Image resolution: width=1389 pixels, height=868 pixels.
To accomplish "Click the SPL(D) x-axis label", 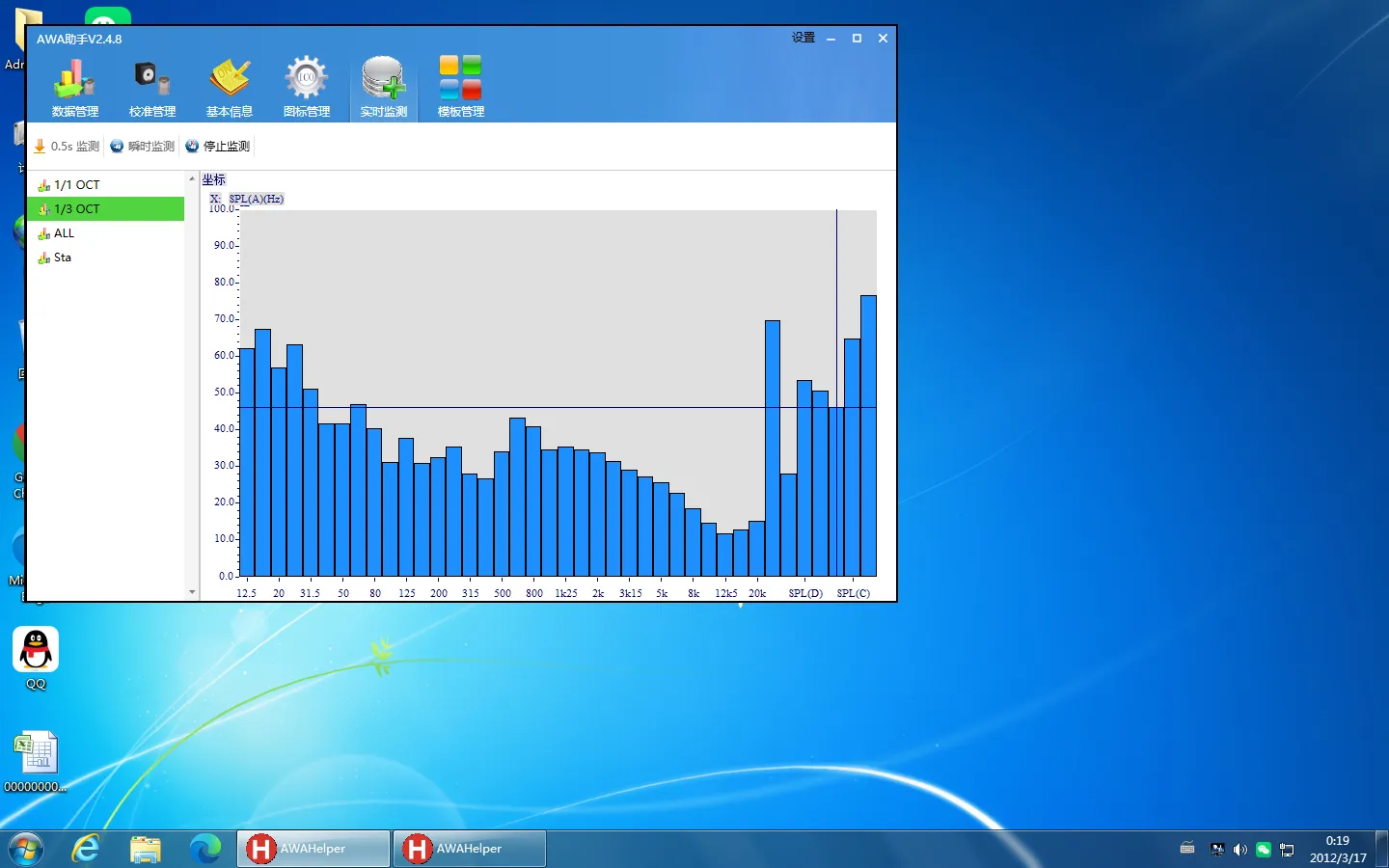I will pyautogui.click(x=805, y=593).
